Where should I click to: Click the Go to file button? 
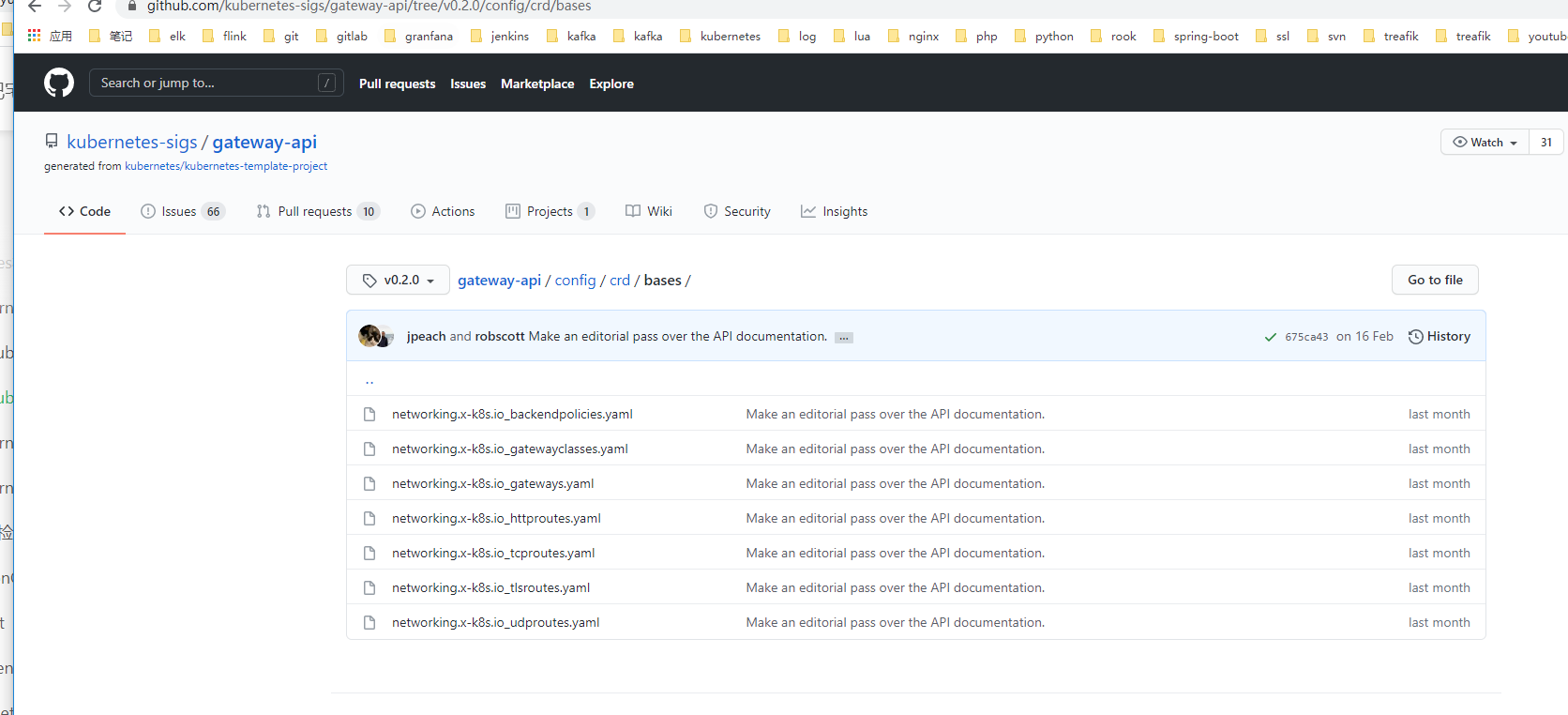(1435, 280)
